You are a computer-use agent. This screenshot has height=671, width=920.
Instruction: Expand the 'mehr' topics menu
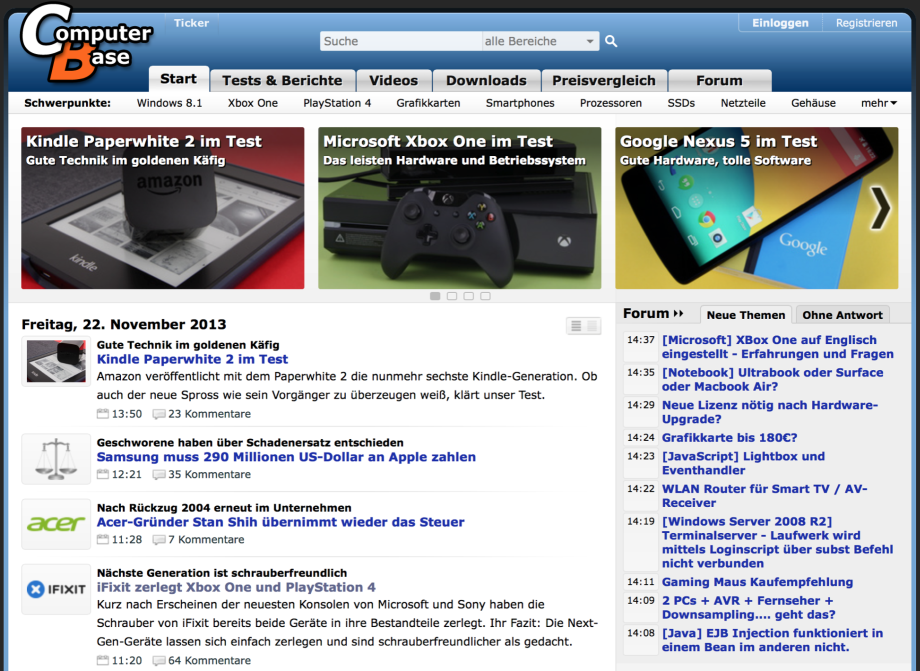pos(878,103)
